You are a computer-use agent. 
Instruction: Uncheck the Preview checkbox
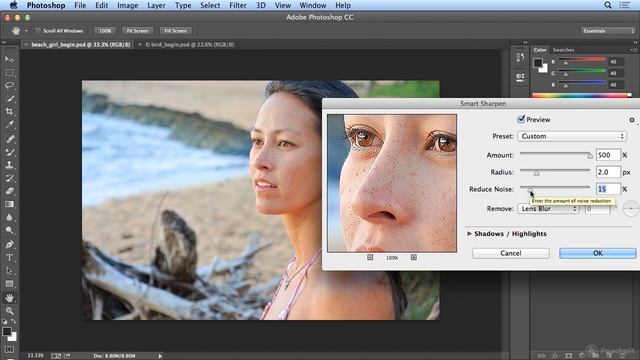tap(521, 119)
